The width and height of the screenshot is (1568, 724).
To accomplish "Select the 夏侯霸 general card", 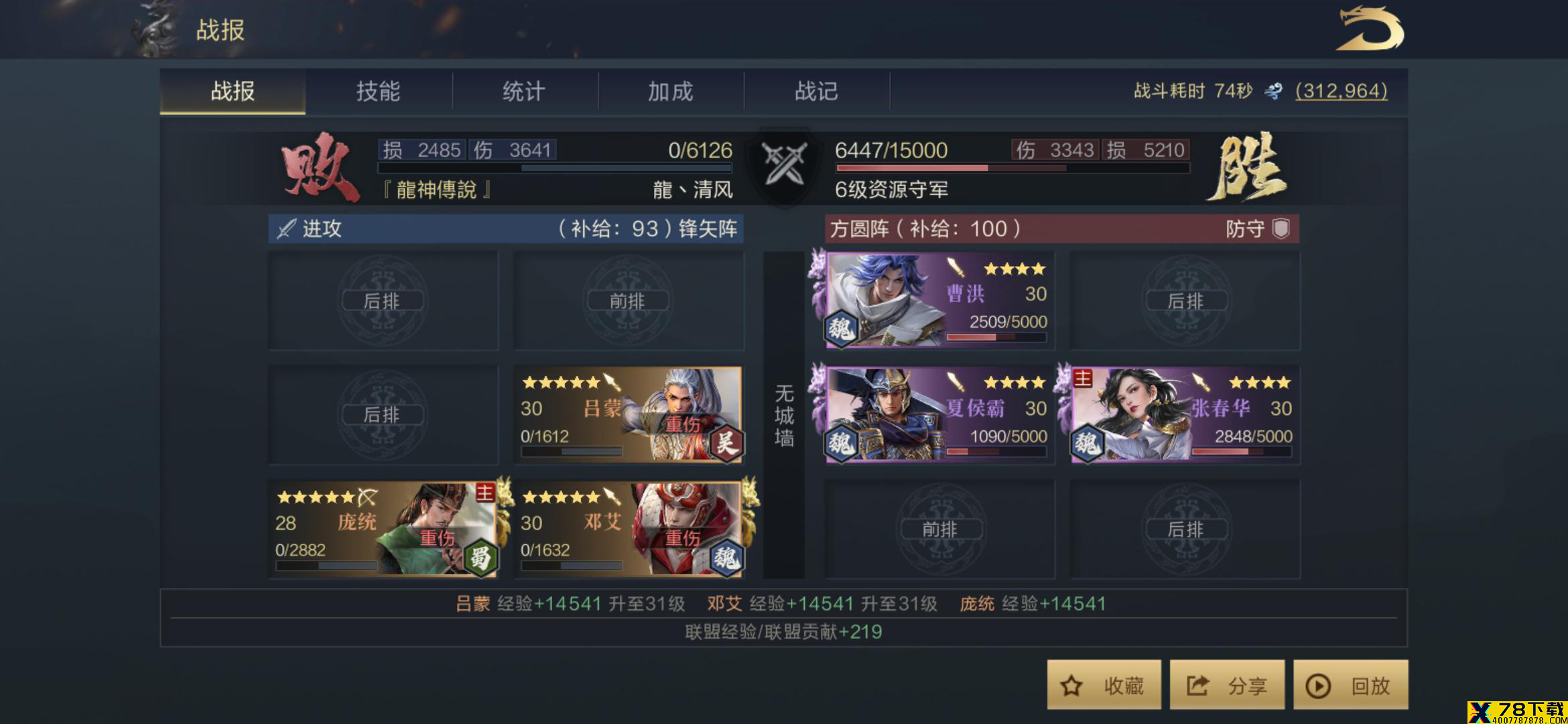I will pos(940,415).
